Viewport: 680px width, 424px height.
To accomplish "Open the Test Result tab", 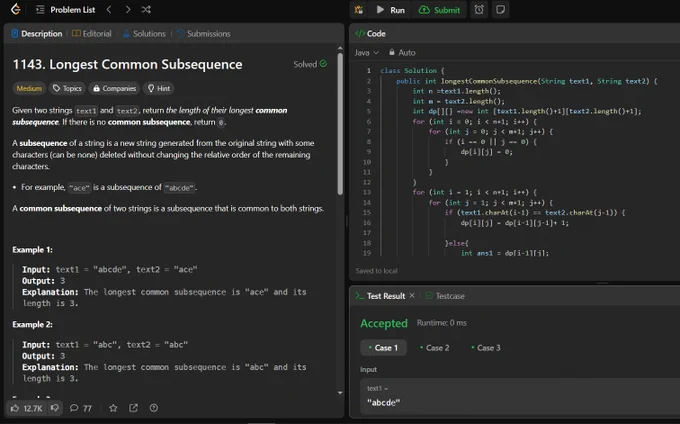I will click(380, 296).
